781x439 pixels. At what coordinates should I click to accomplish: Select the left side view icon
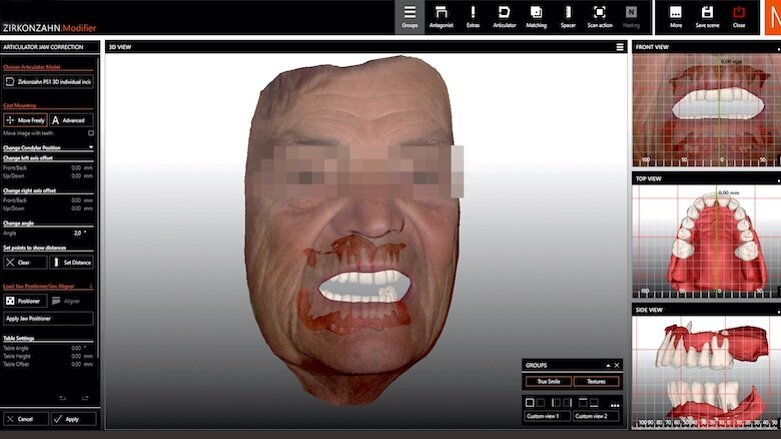tap(556, 403)
